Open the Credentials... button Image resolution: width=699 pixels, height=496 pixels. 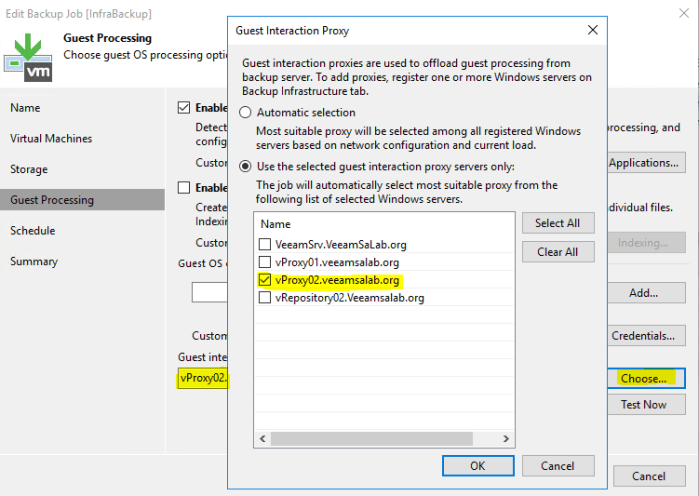[646, 336]
